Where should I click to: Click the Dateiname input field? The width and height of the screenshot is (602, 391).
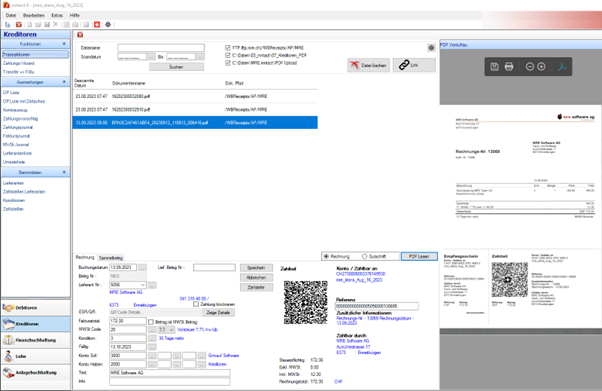coord(161,48)
